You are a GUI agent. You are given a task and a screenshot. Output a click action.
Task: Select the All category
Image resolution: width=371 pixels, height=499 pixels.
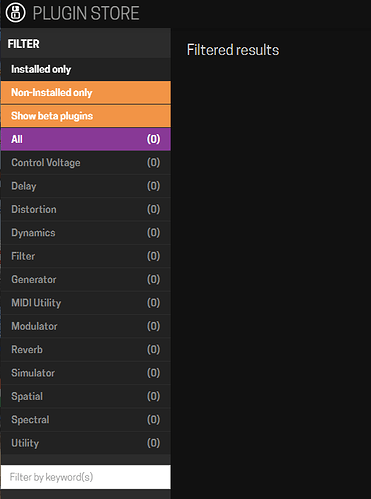click(86, 139)
